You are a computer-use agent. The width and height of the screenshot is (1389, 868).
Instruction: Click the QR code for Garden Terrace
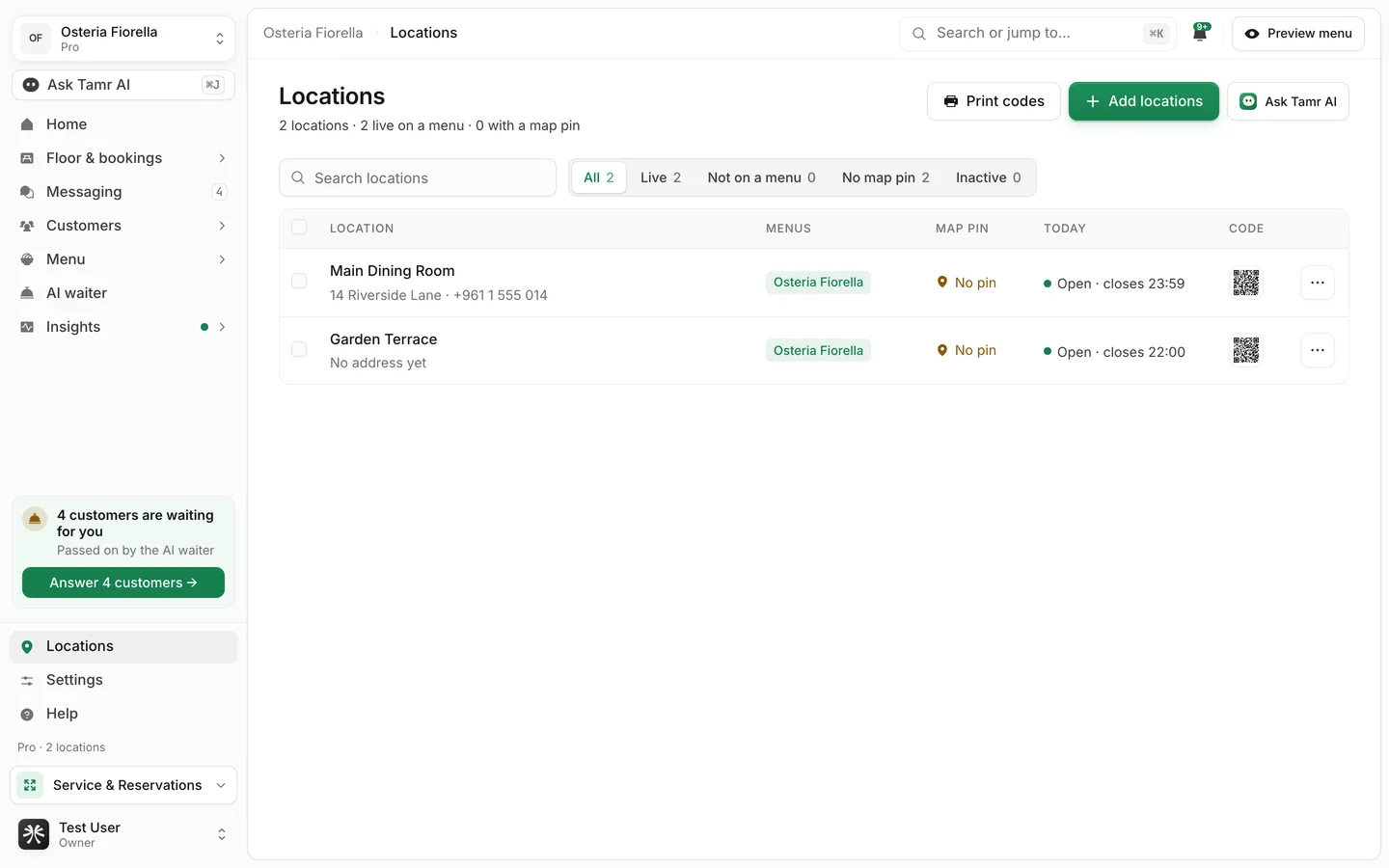(x=1245, y=350)
